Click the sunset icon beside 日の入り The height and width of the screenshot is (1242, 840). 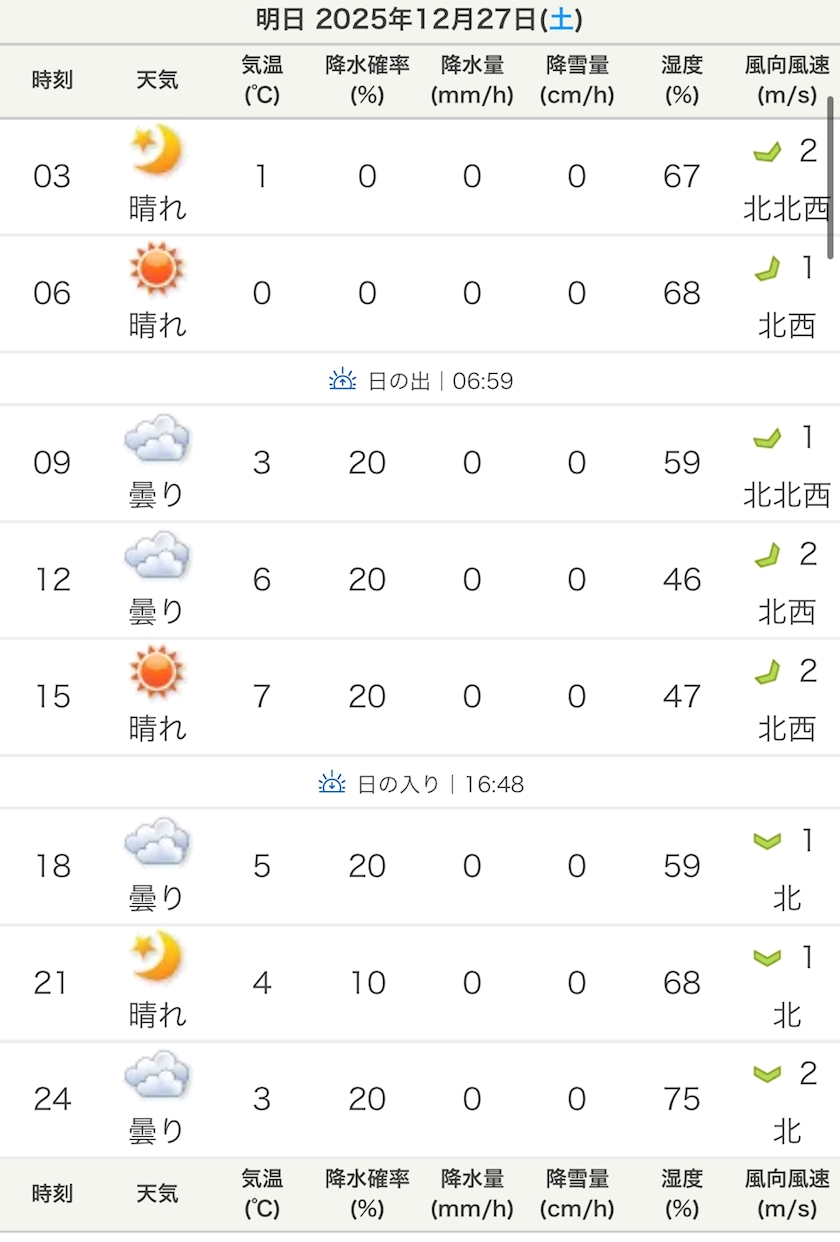tap(332, 783)
